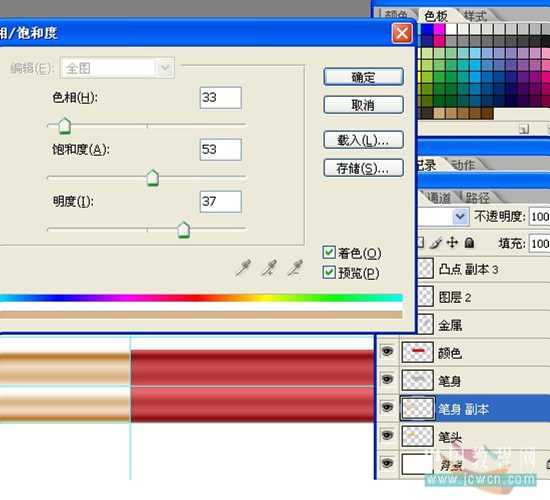Click lock image pixels brush icon

(x=436, y=243)
